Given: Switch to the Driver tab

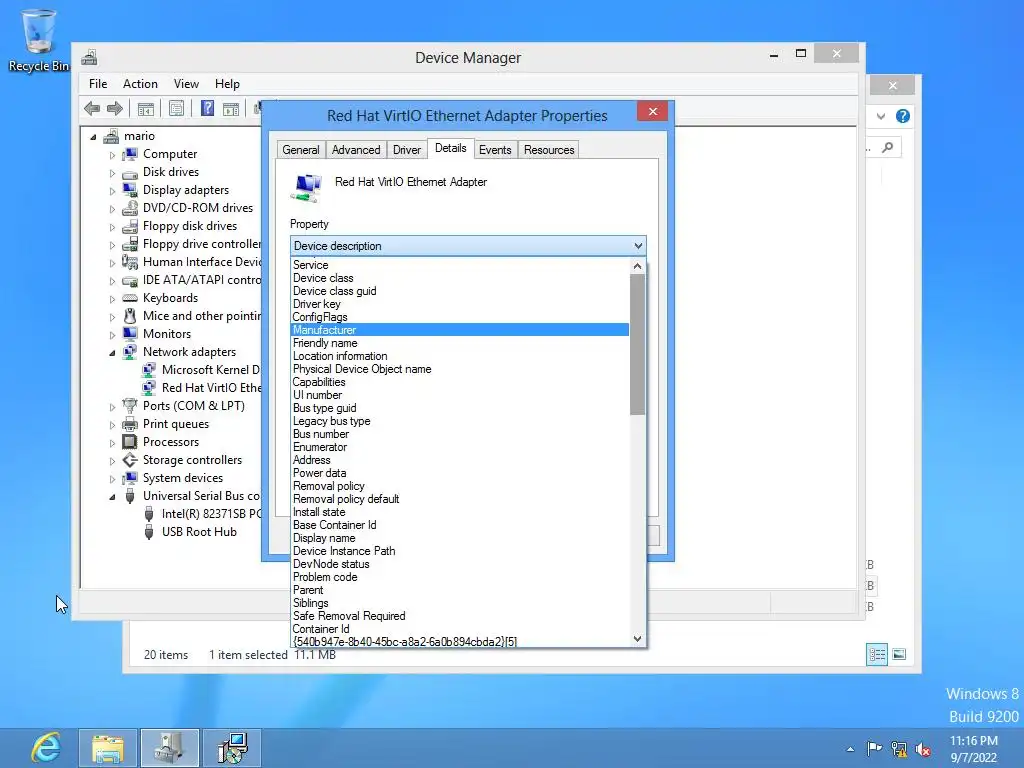Looking at the screenshot, I should (x=407, y=150).
